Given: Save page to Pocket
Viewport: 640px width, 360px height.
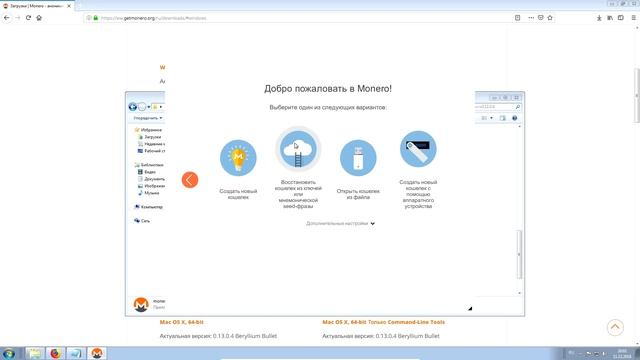Looking at the screenshot, I should (x=540, y=18).
